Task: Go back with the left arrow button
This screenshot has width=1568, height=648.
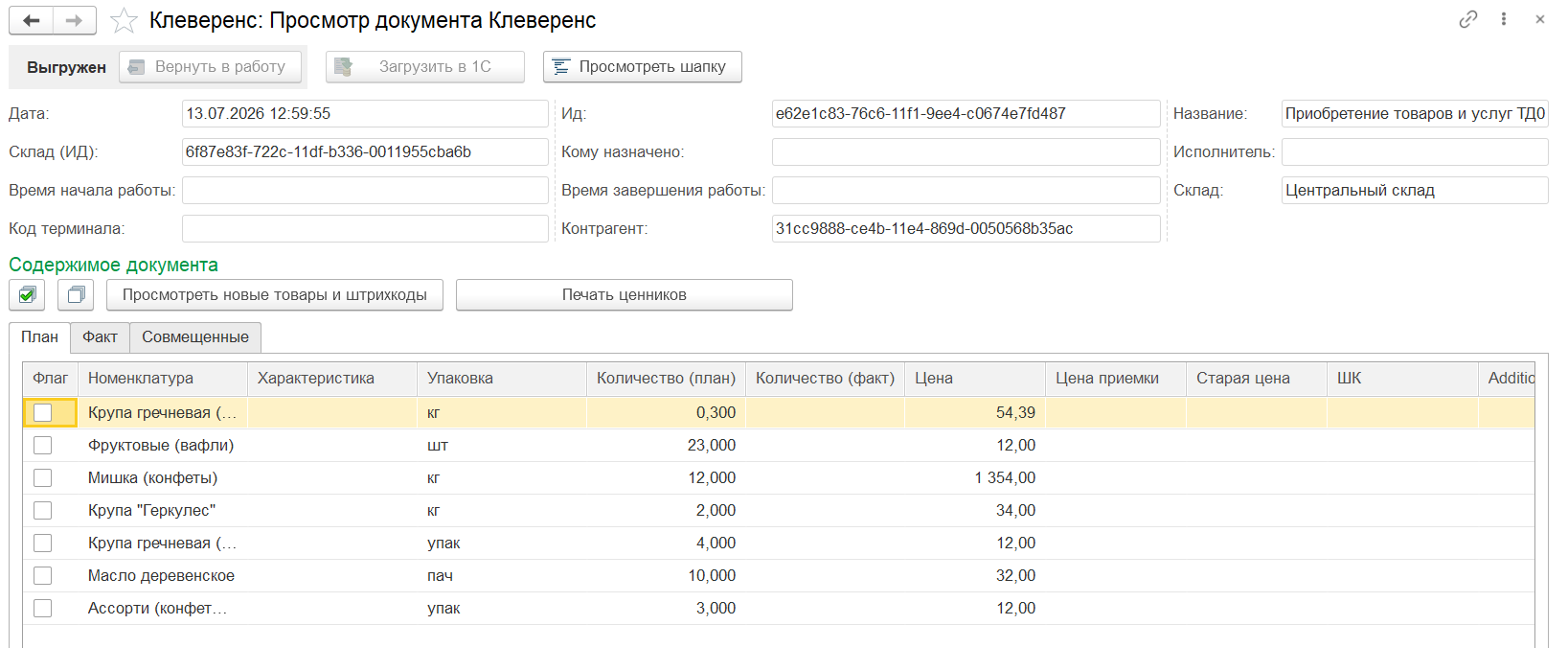Action: click(31, 20)
